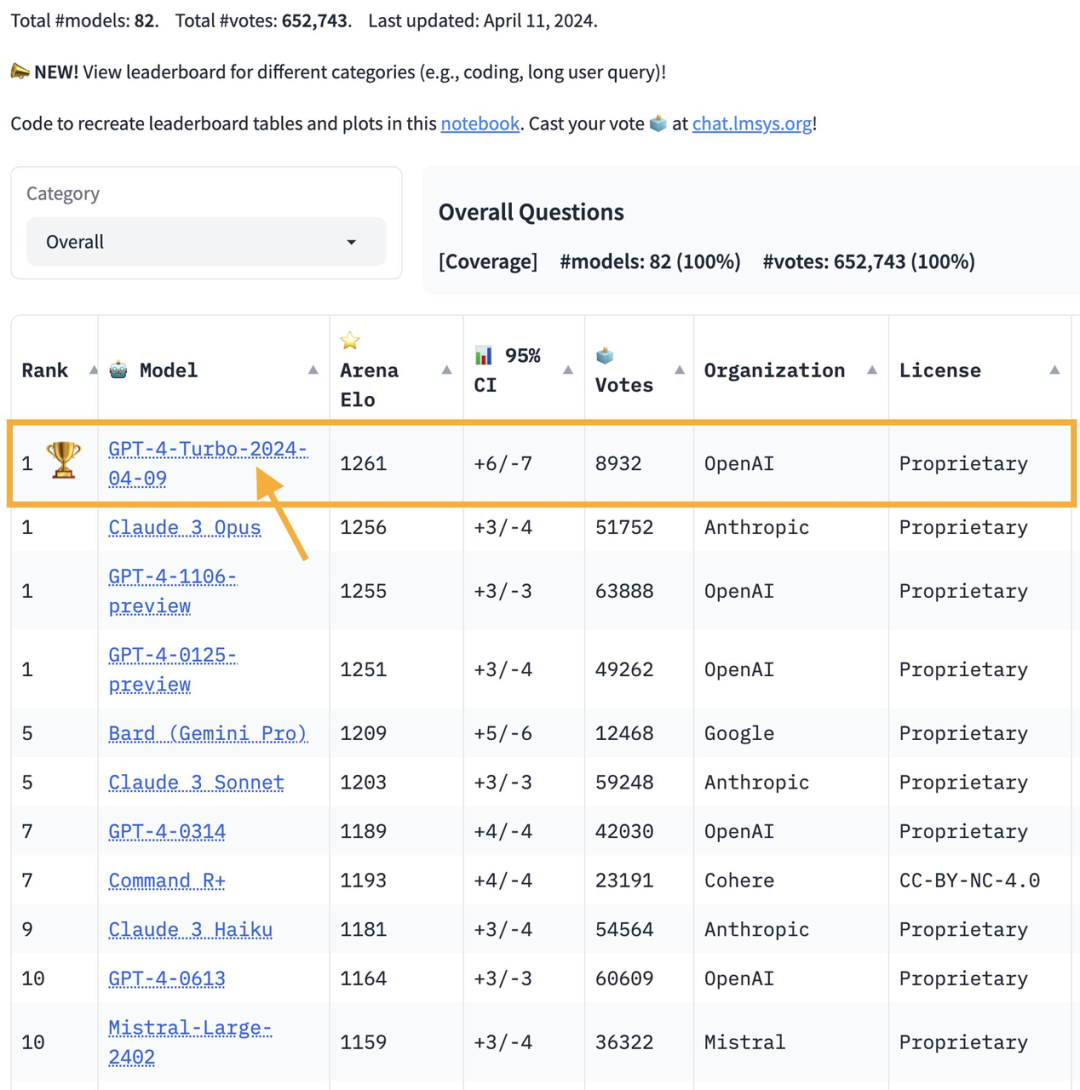This screenshot has height=1090, width=1080.
Task: Click the trophy icon in first rank row
Action: [65, 460]
